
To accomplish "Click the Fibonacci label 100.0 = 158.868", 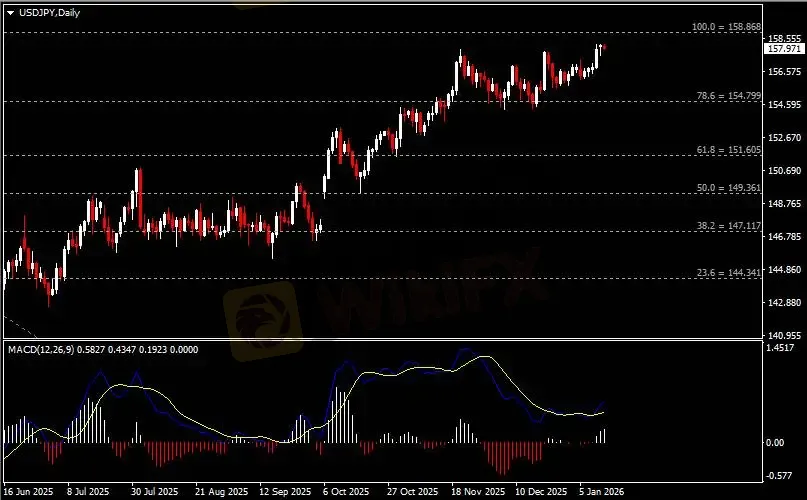I will click(x=726, y=27).
